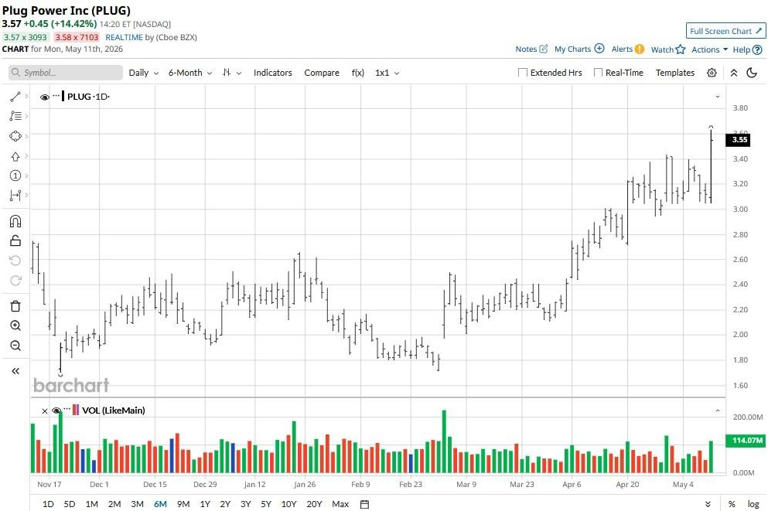Click the undo arrow icon
The width and height of the screenshot is (768, 511).
point(15,260)
